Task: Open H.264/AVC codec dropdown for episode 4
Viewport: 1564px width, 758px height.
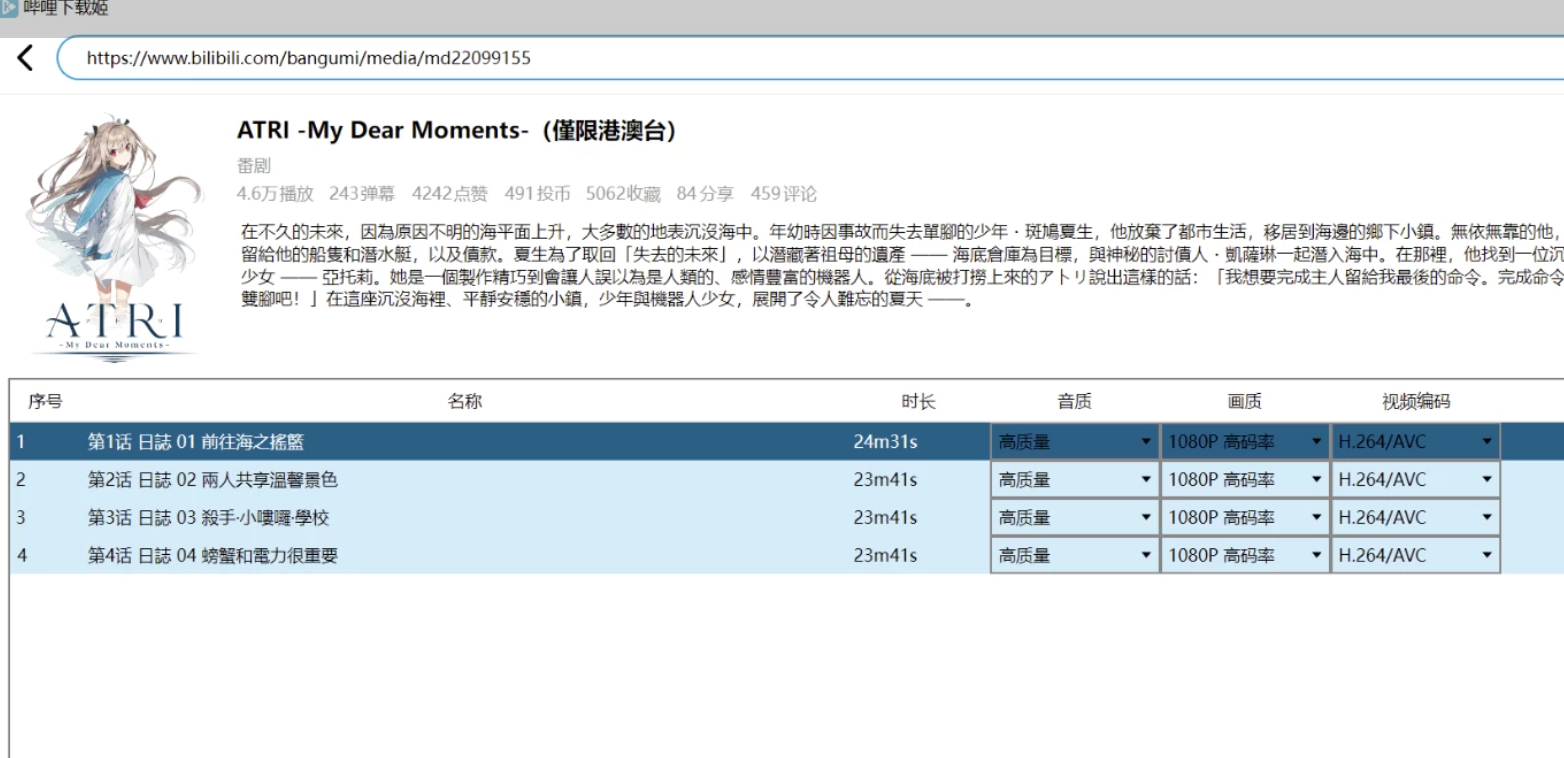Action: [x=1415, y=556]
